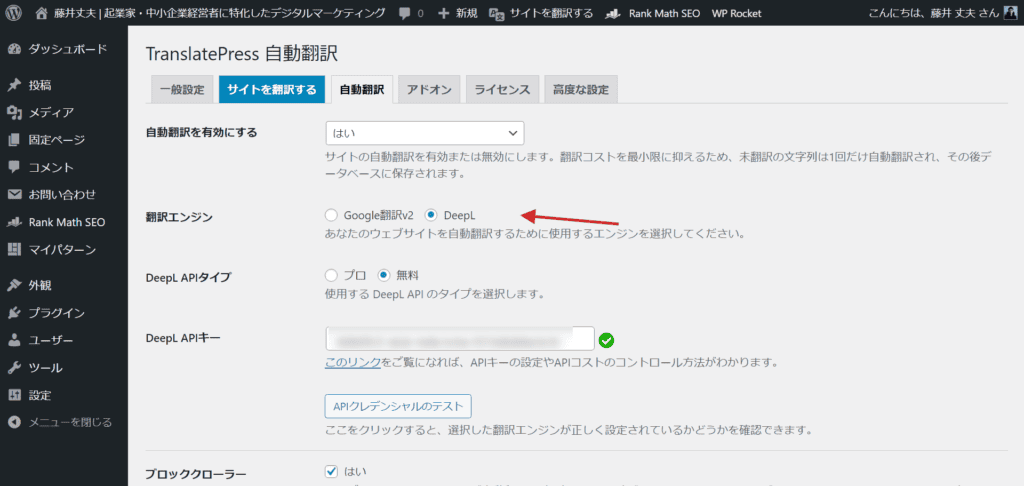Click the Rank Math SEO admin bar icon
Image resolution: width=1024 pixels, height=486 pixels.
coord(613,13)
